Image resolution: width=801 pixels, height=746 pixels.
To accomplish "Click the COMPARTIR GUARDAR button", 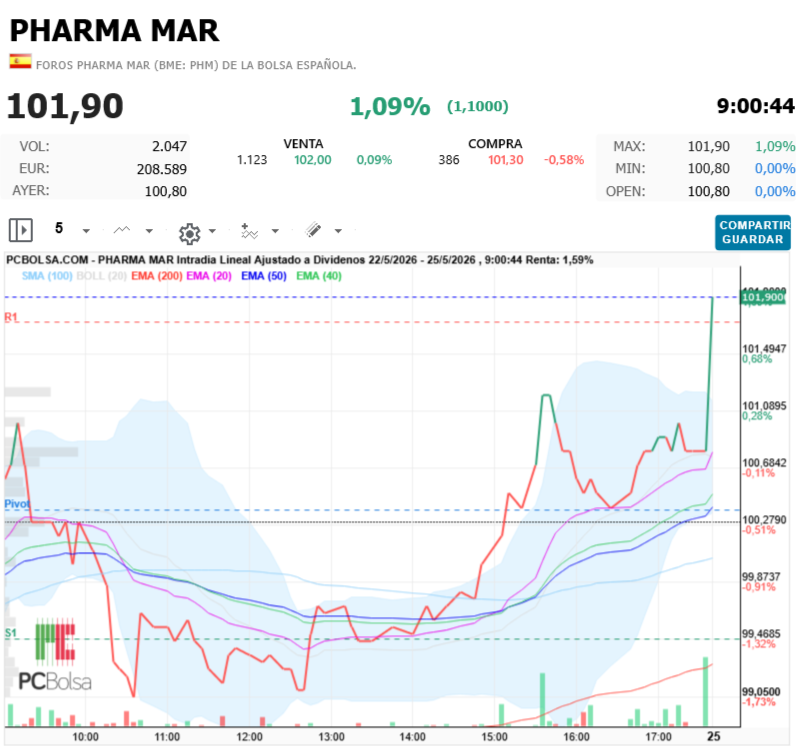I will 752,232.
